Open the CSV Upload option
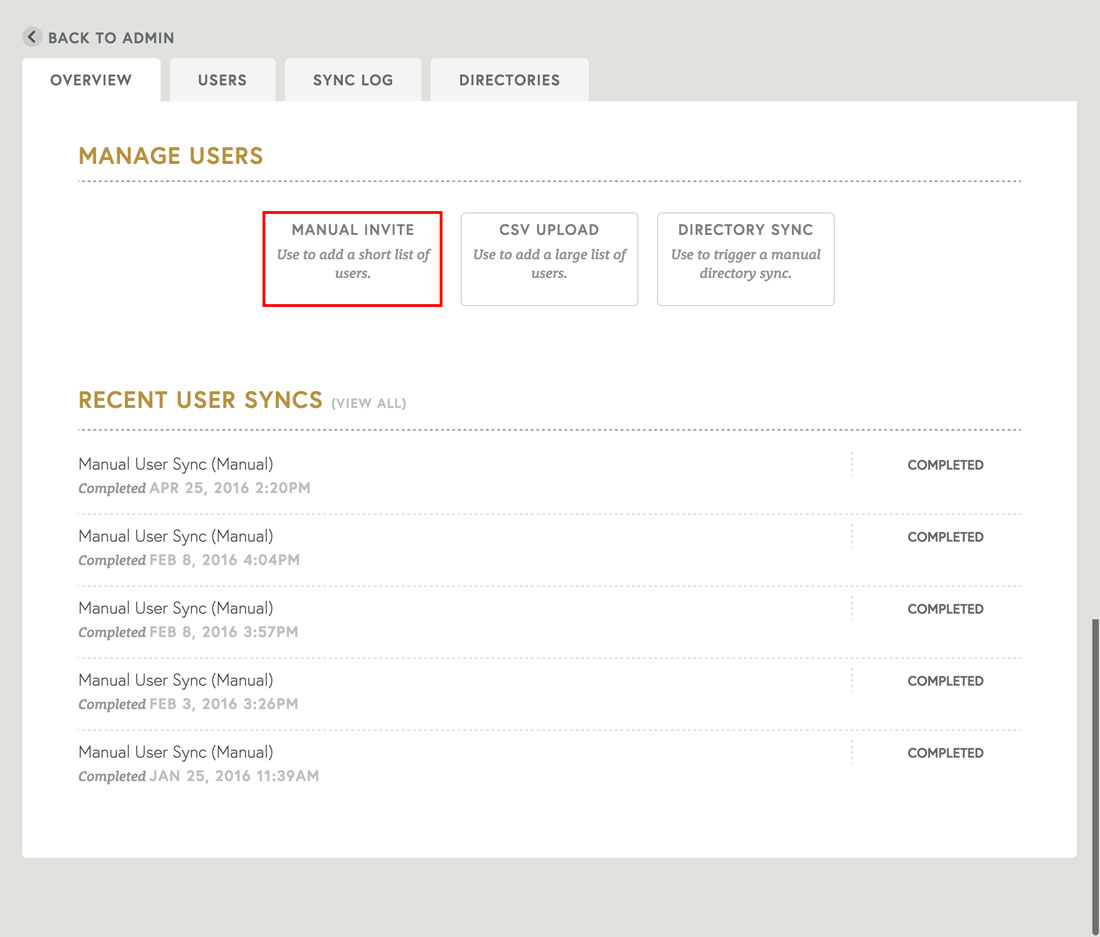The width and height of the screenshot is (1100, 937). (548, 258)
